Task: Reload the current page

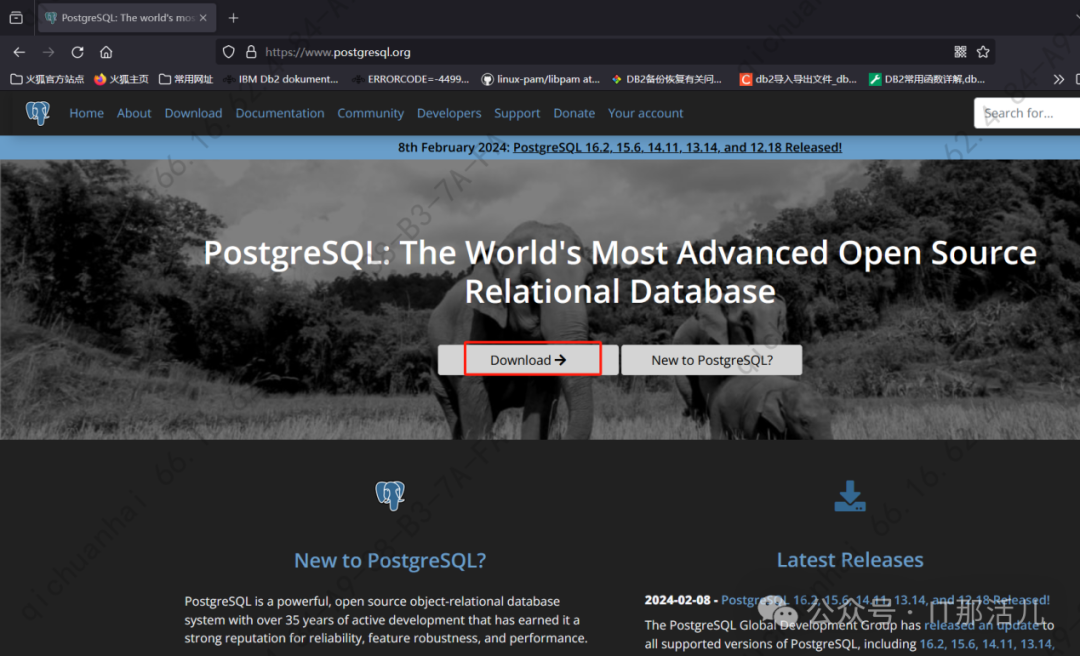Action: pos(77,52)
